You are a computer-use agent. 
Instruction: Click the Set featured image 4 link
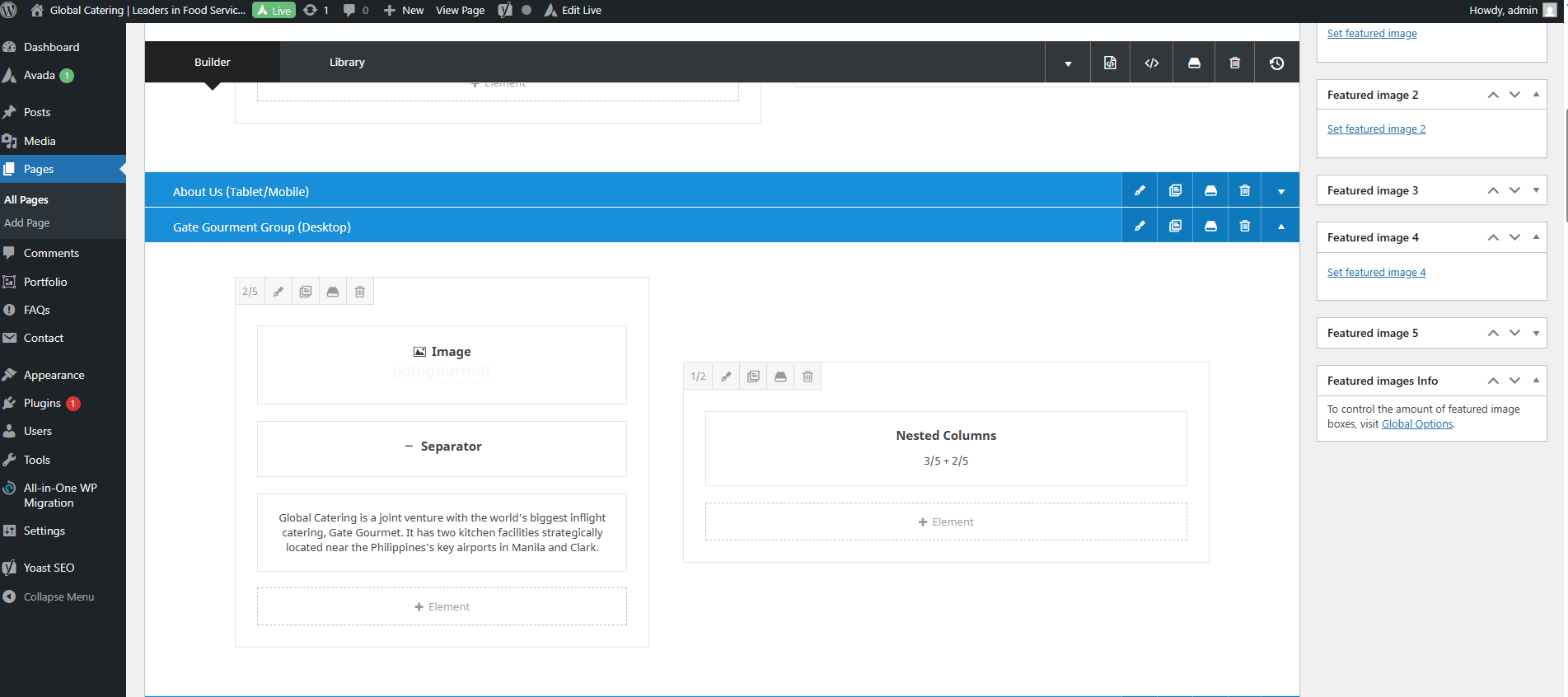[1376, 273]
